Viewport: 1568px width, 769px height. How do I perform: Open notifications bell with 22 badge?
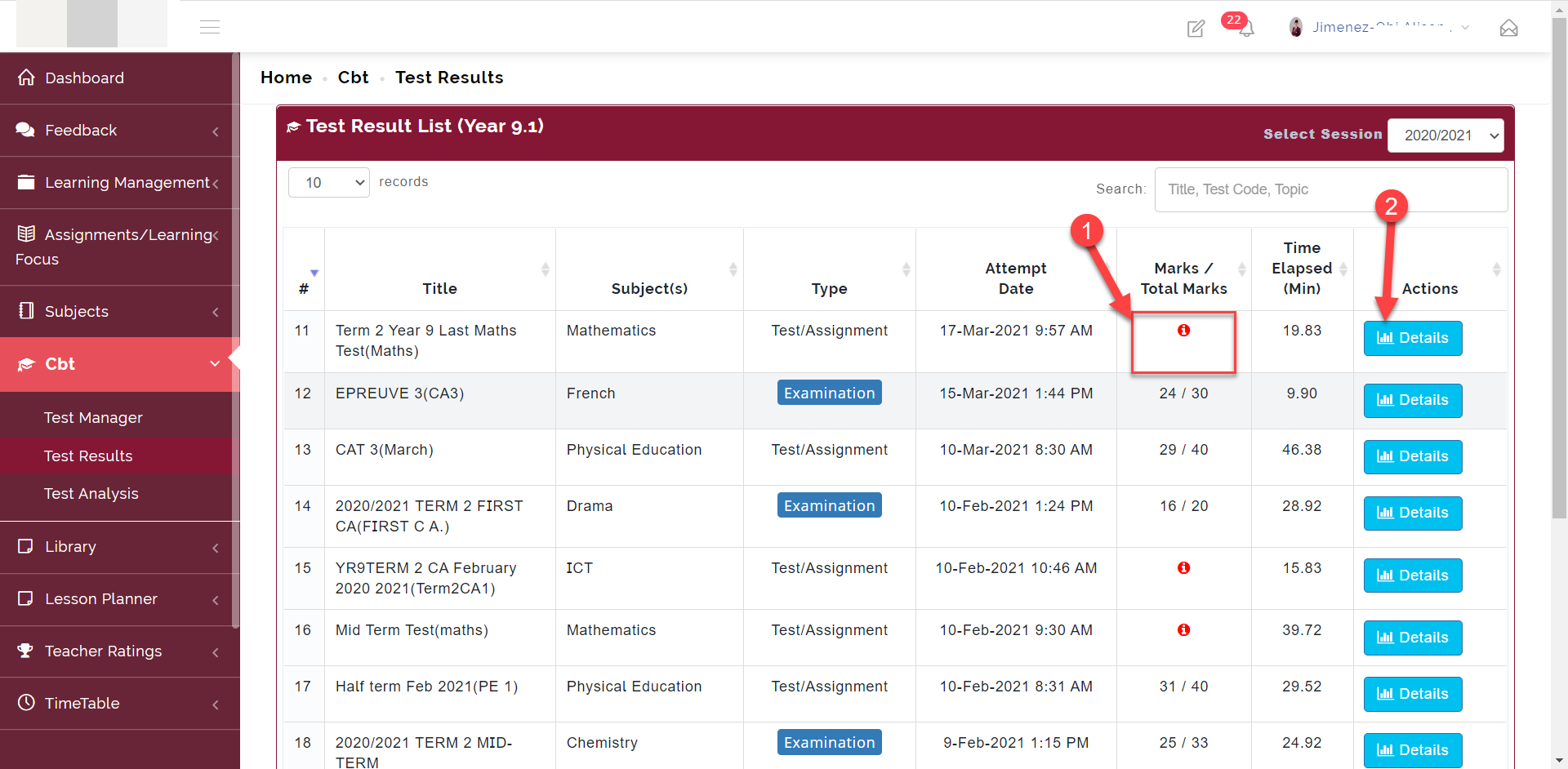(1246, 29)
